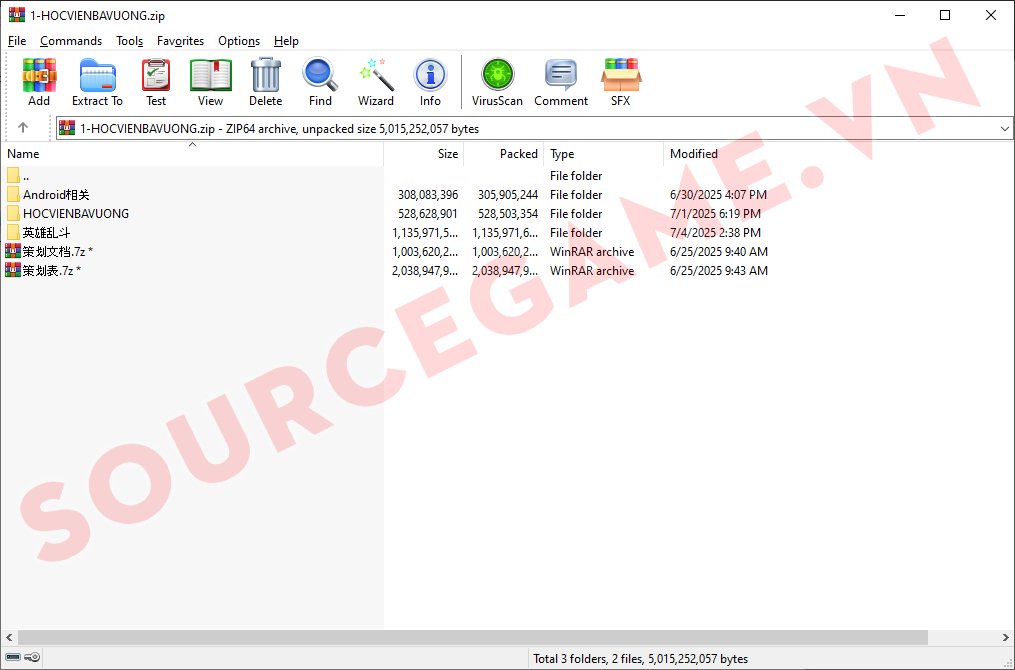This screenshot has width=1015, height=670.
Task: Start VirusScan on the archive
Action: coord(497,81)
